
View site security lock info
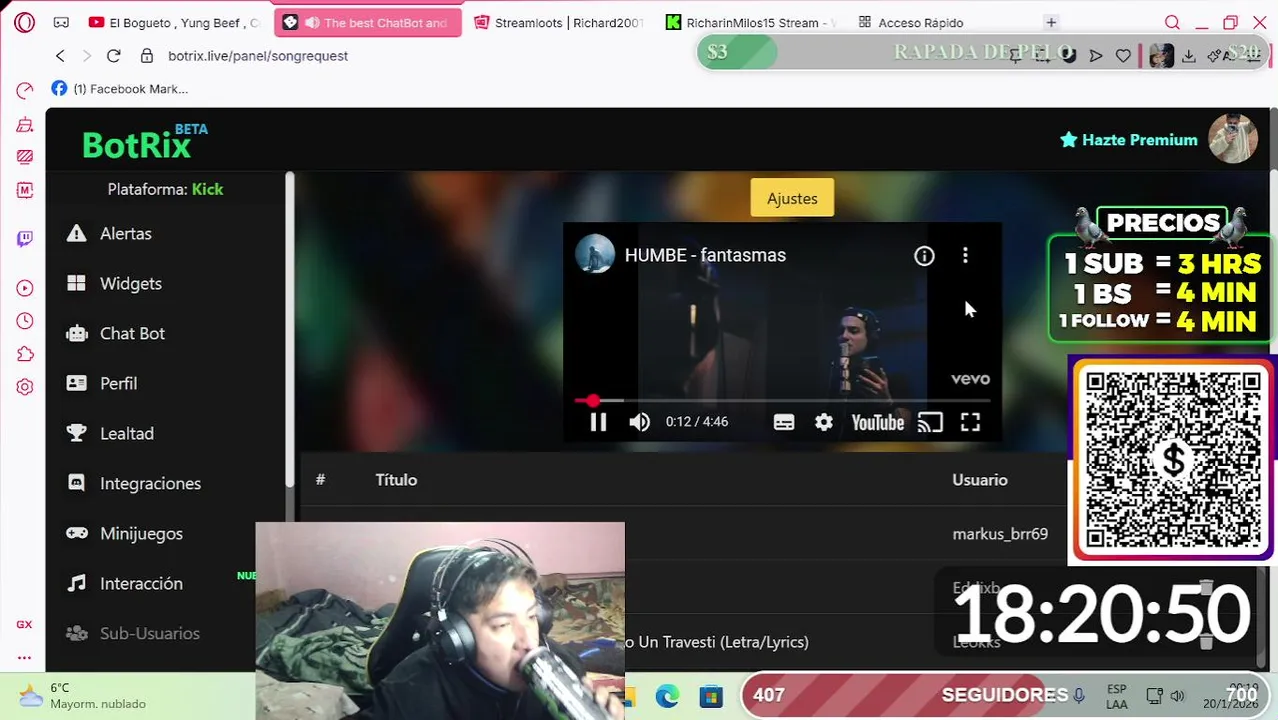coord(147,56)
